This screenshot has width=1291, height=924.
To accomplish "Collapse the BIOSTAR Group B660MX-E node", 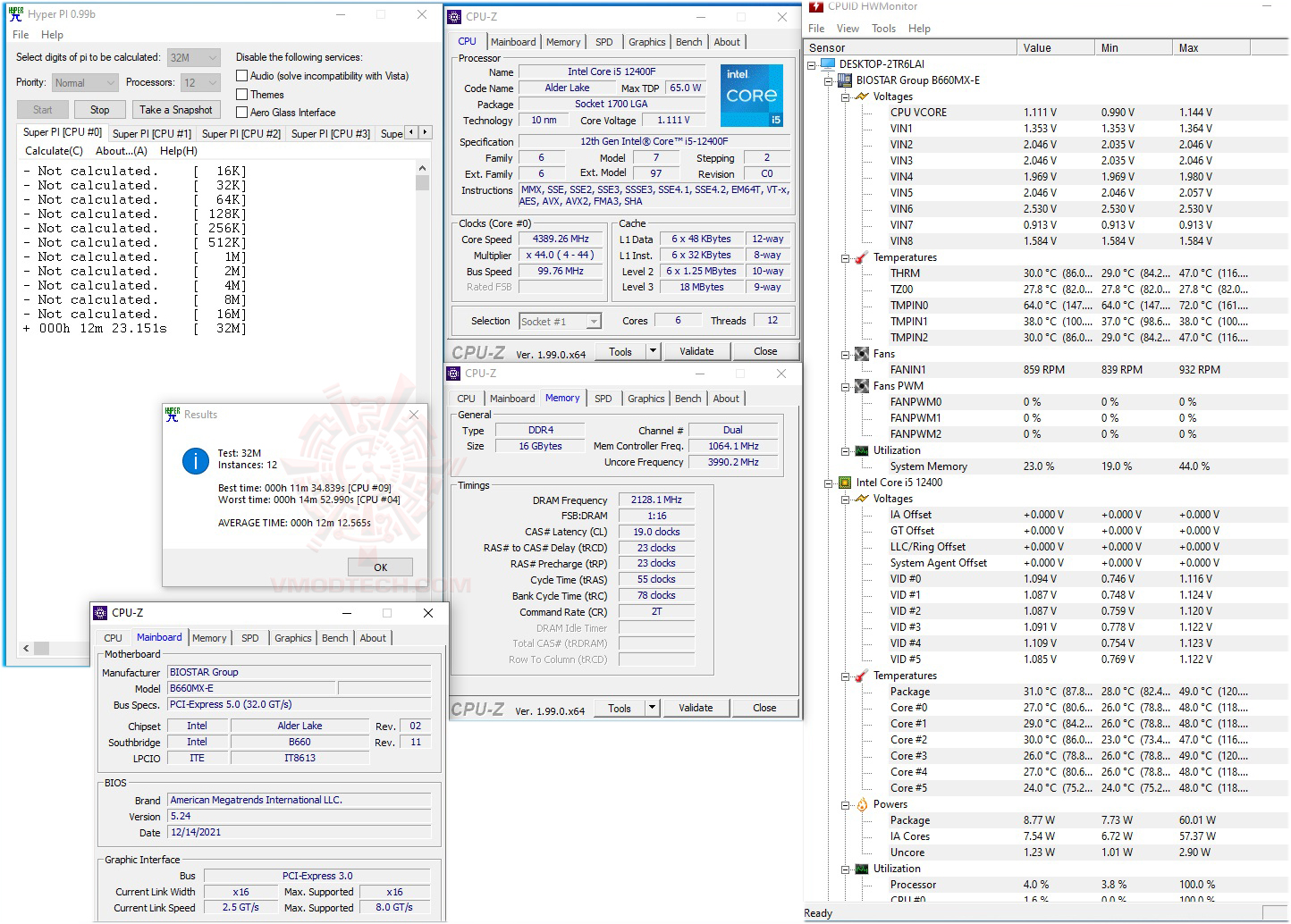I will click(828, 80).
